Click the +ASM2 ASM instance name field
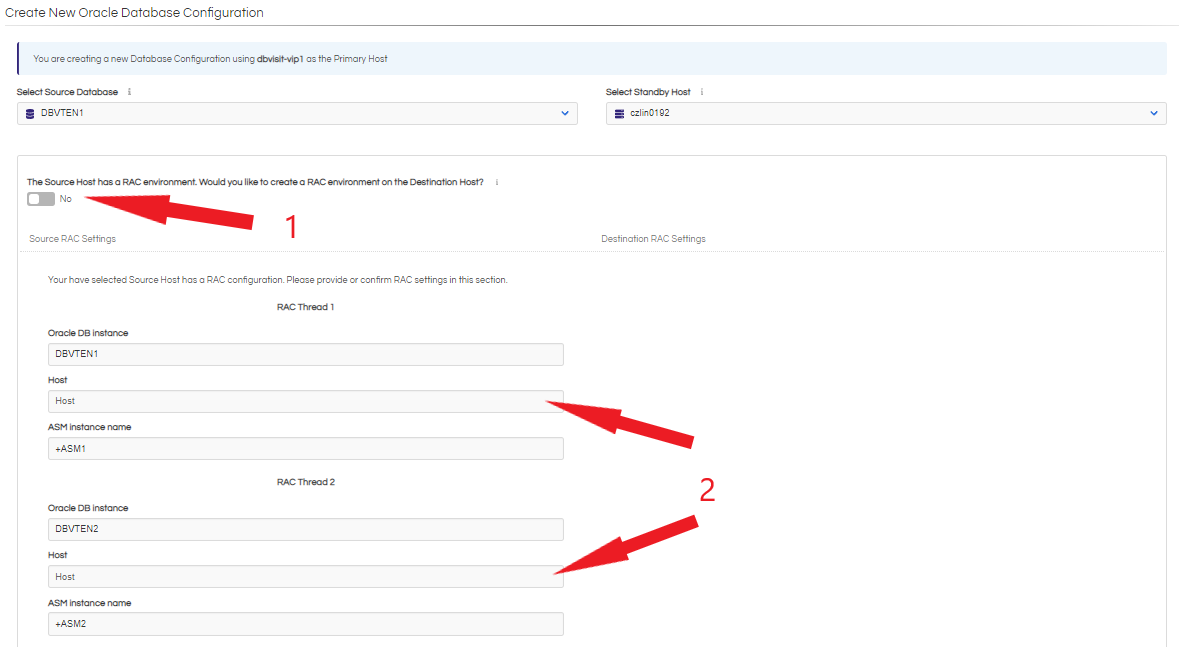Viewport: 1185px width, 647px height. click(x=305, y=624)
